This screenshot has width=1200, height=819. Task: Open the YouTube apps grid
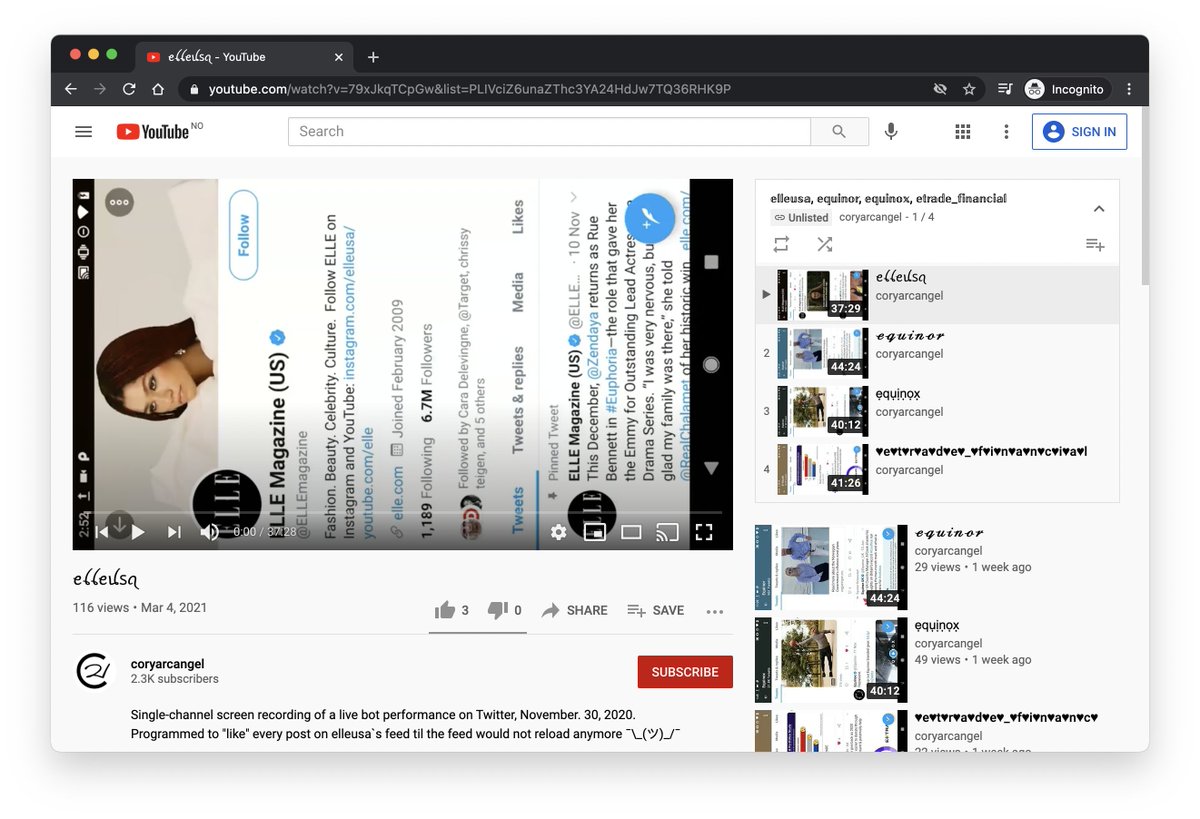tap(963, 131)
